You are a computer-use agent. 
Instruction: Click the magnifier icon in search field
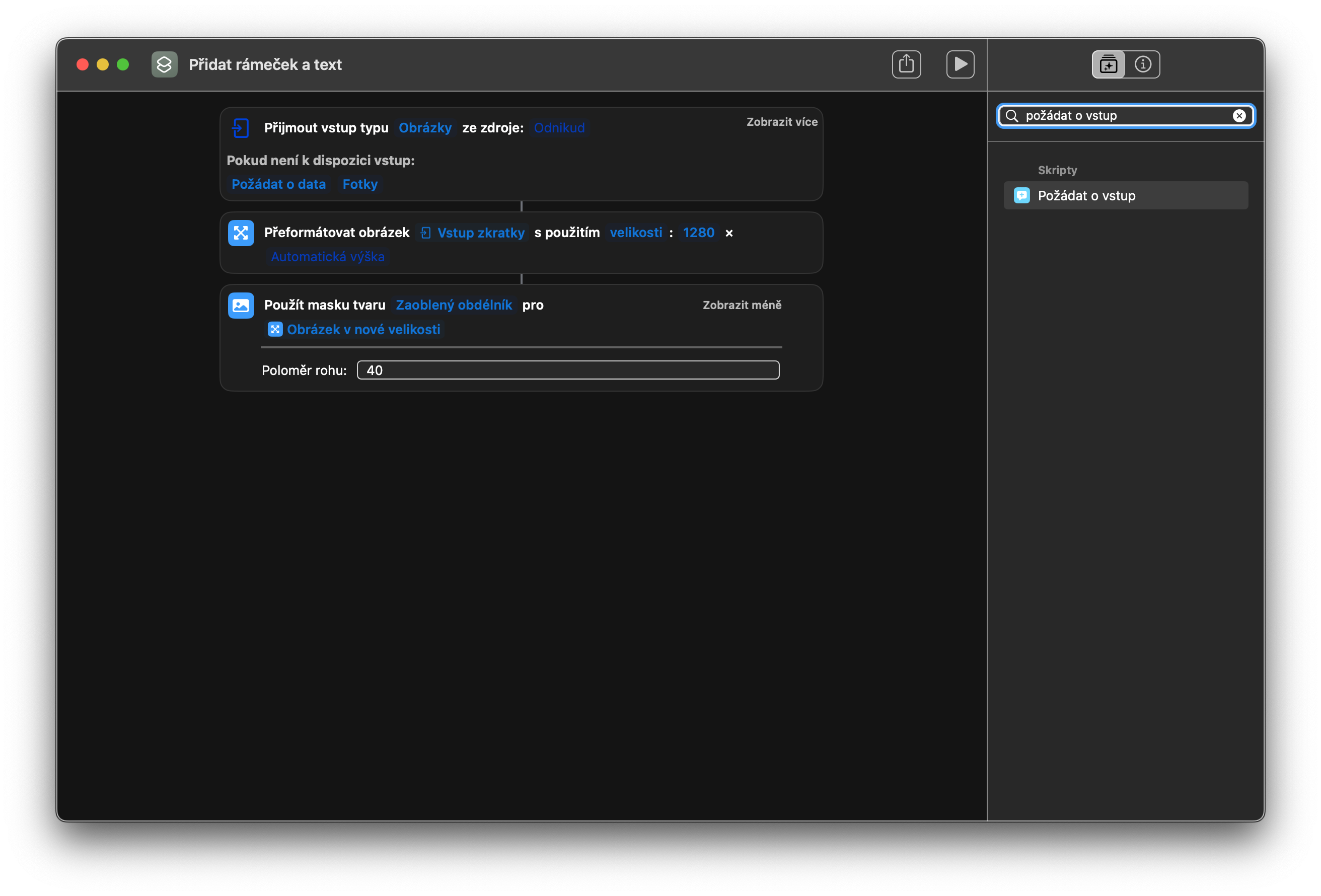[1012, 116]
